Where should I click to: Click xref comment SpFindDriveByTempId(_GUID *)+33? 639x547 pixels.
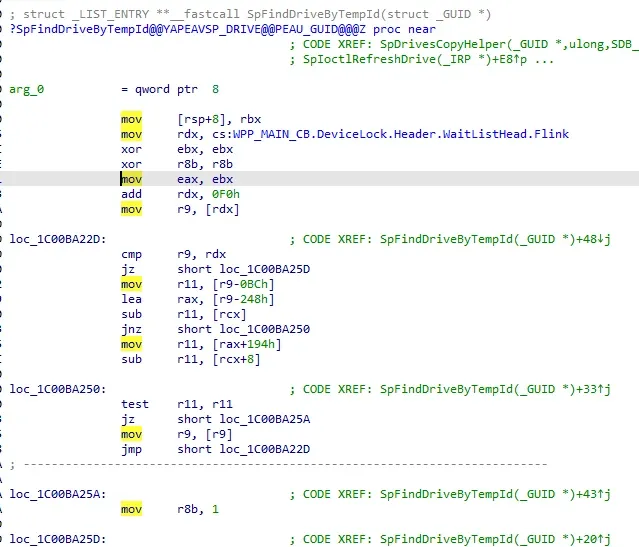point(495,389)
